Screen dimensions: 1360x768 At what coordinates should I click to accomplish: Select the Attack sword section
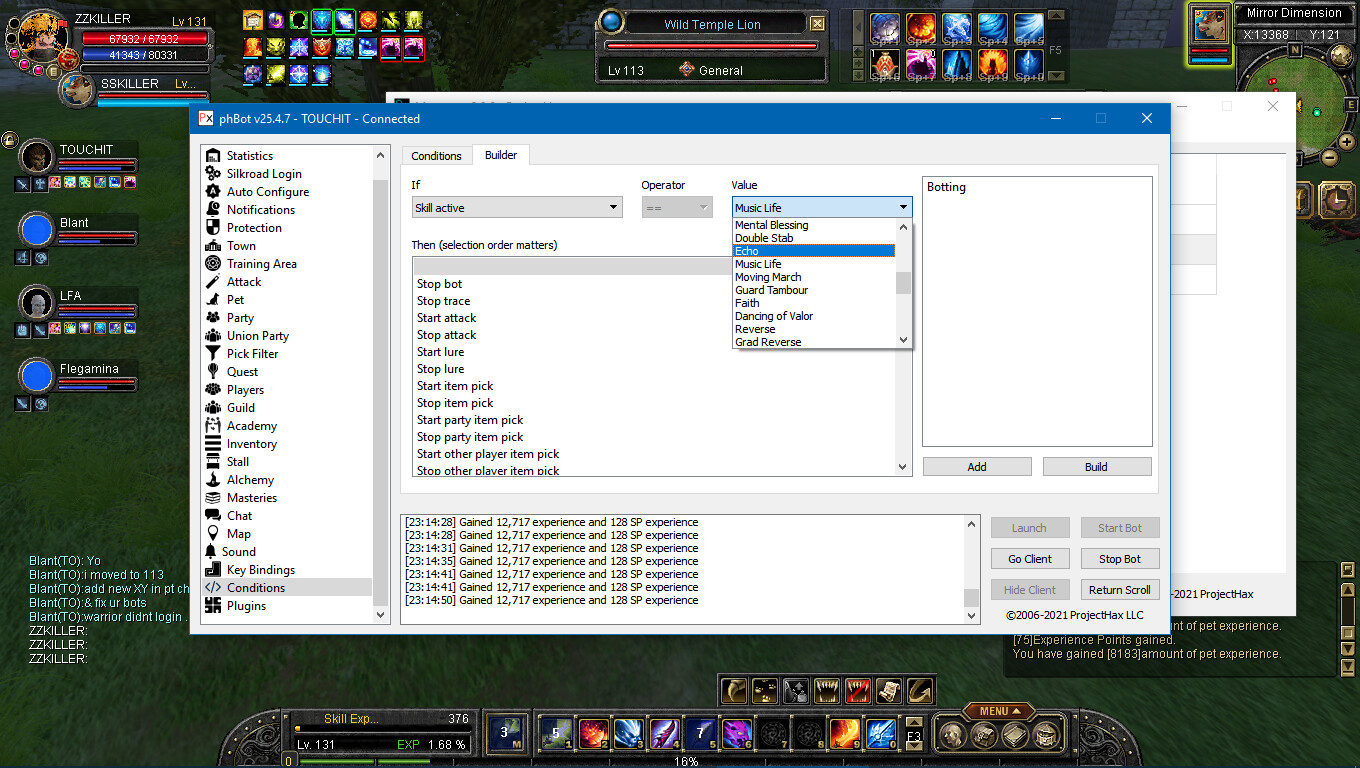(x=243, y=282)
